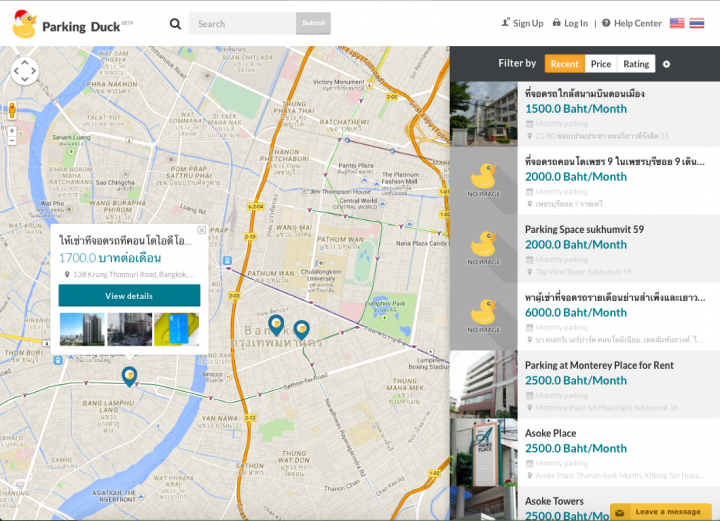
Task: Click the Victory Monument map label
Action: click(x=339, y=82)
